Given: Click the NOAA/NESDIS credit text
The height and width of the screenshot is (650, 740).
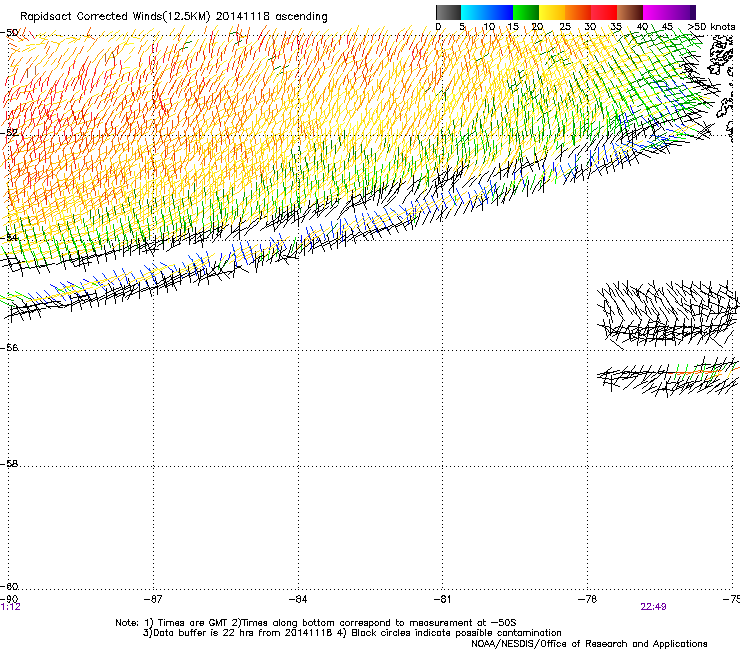Looking at the screenshot, I should coord(589,644).
